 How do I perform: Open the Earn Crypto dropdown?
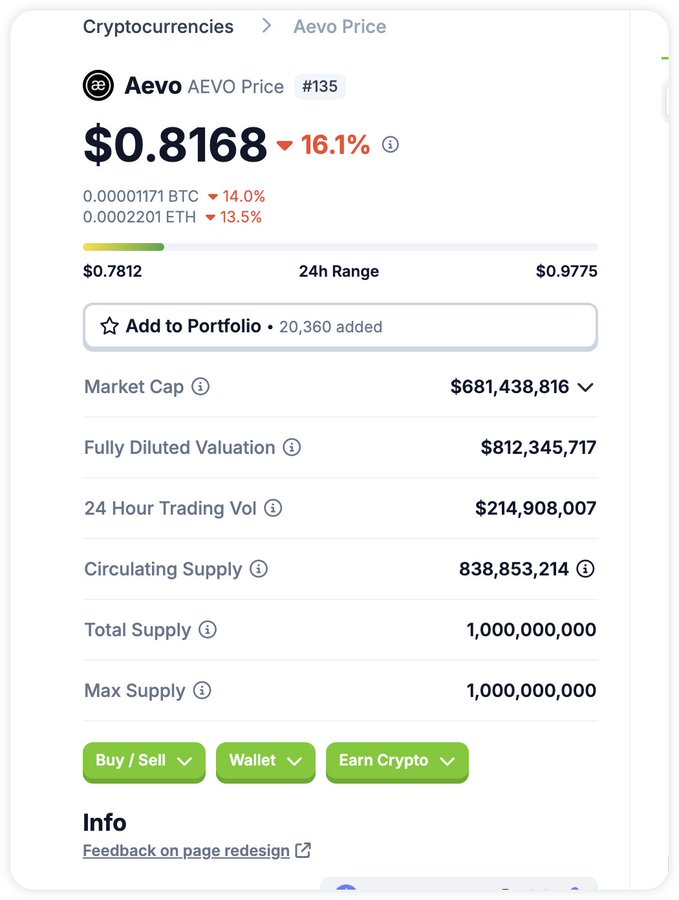(397, 762)
